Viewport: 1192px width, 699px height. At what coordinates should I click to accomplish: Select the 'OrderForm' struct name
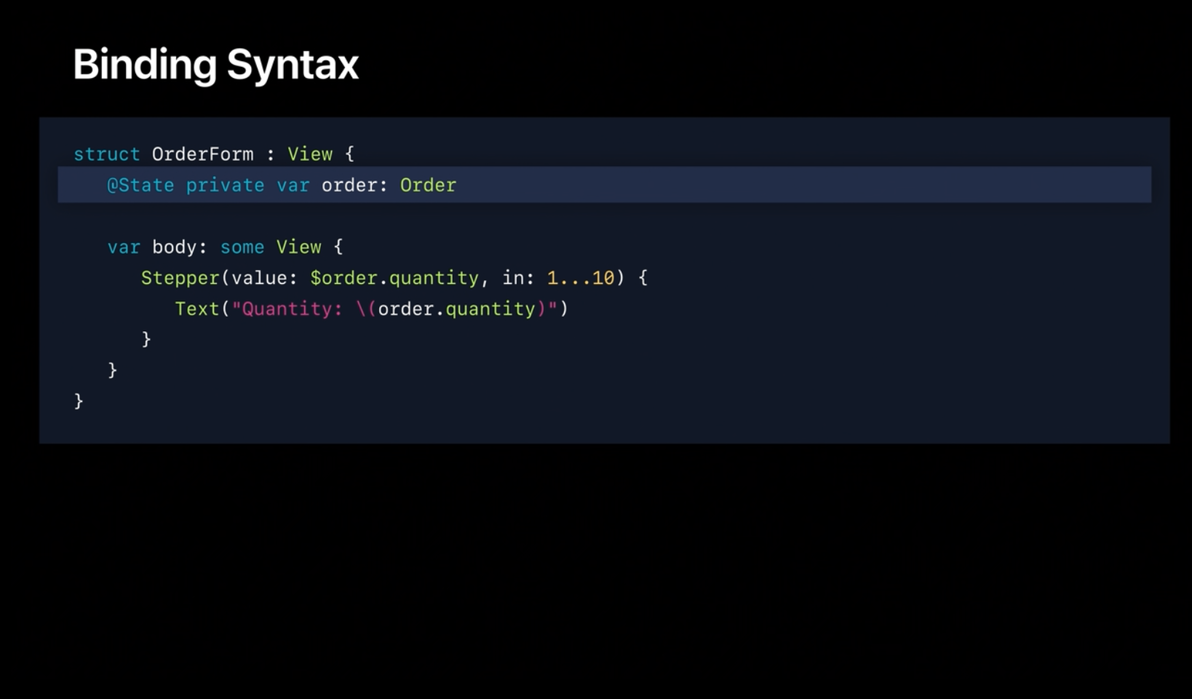point(202,154)
